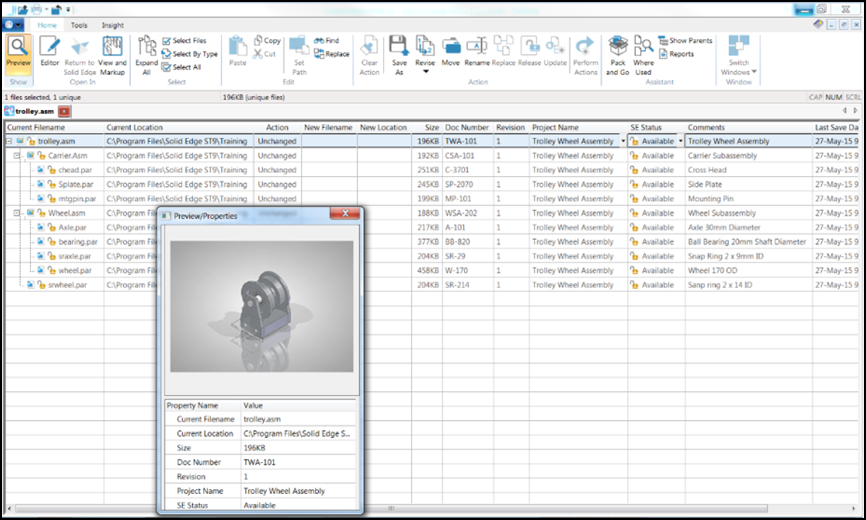Click the Update action icon

point(555,51)
